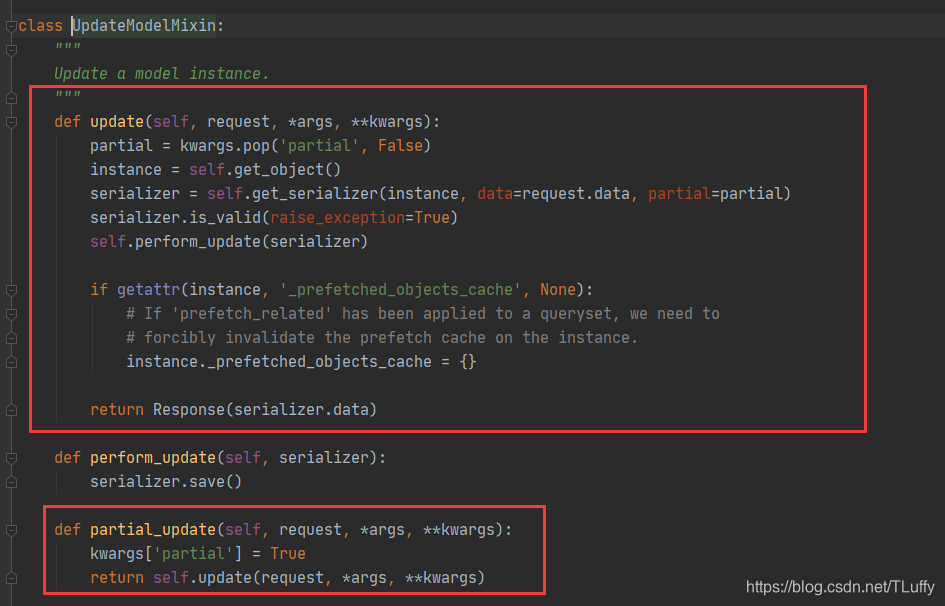The height and width of the screenshot is (606, 945).
Task: Click the 'getattr' builtin function
Action: tap(148, 290)
